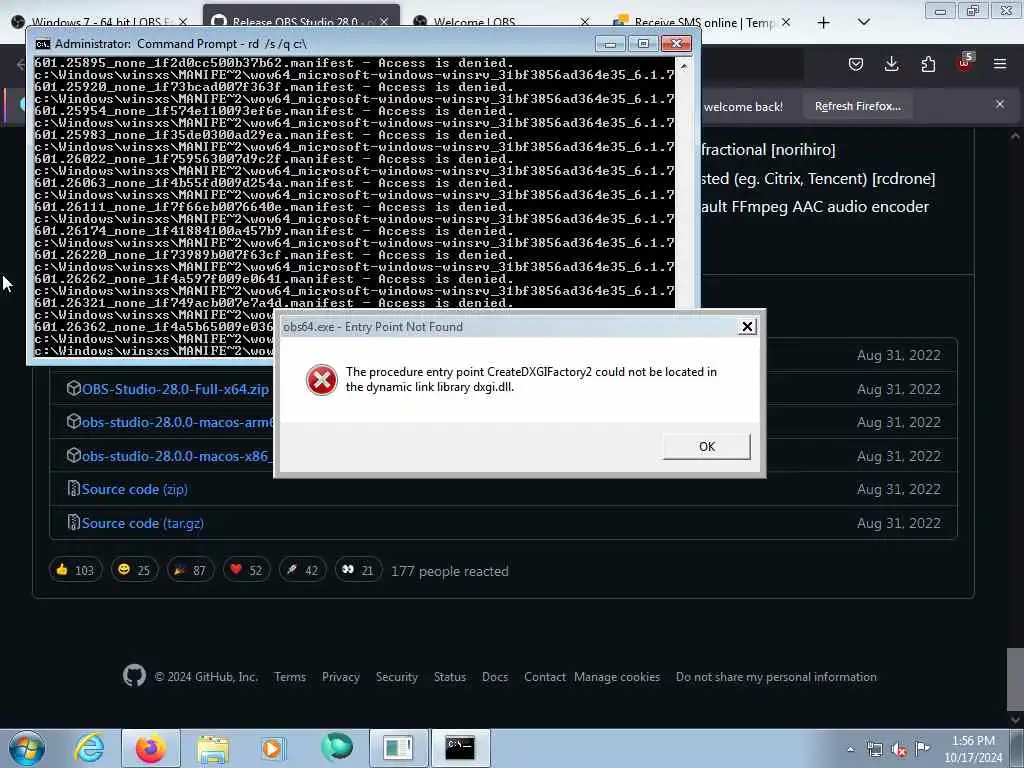Click the Command Prompt title bar icon

(43, 44)
